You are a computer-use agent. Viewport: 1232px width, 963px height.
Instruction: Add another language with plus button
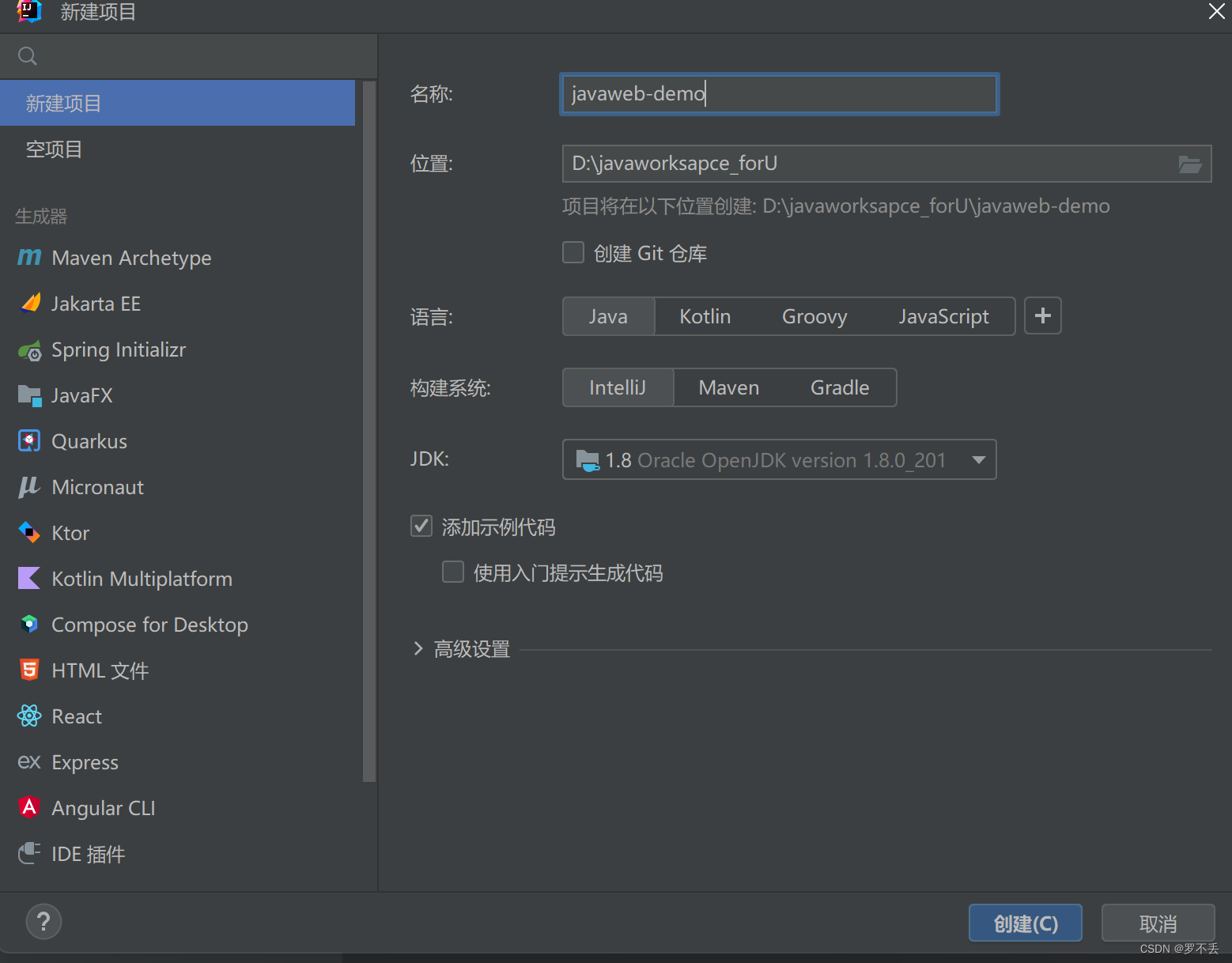click(1043, 316)
